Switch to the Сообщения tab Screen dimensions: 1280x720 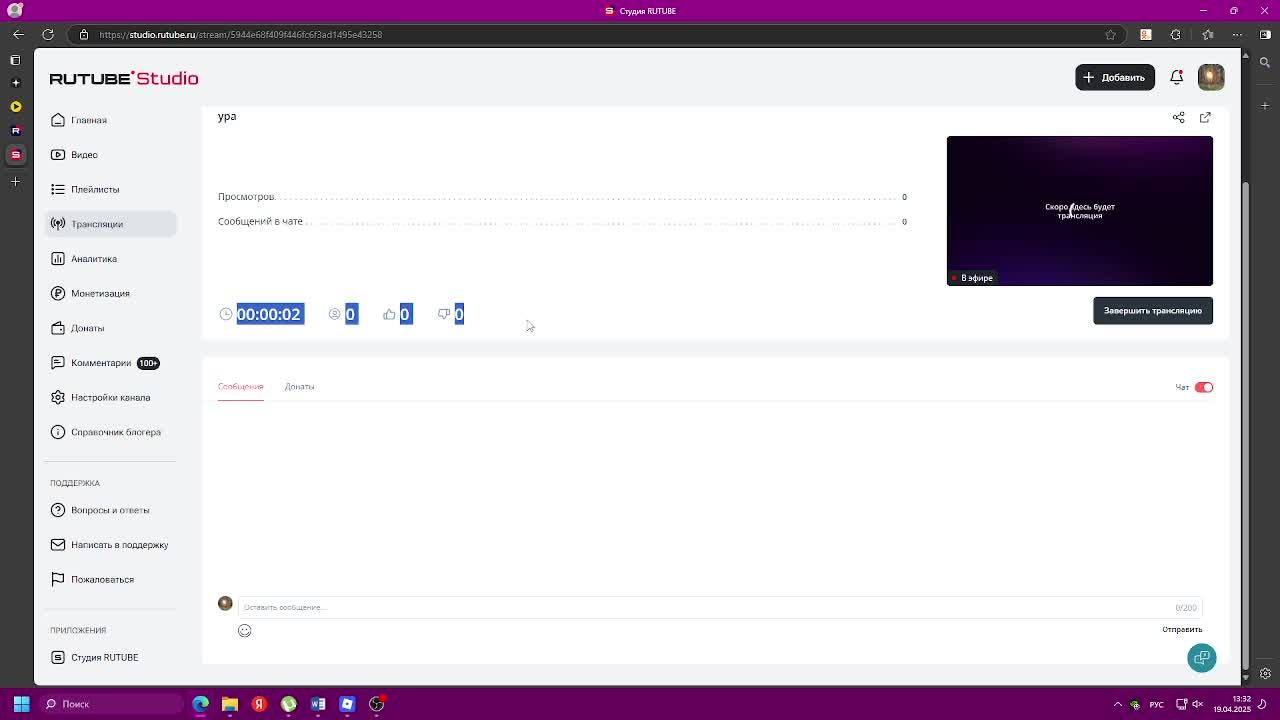point(240,387)
